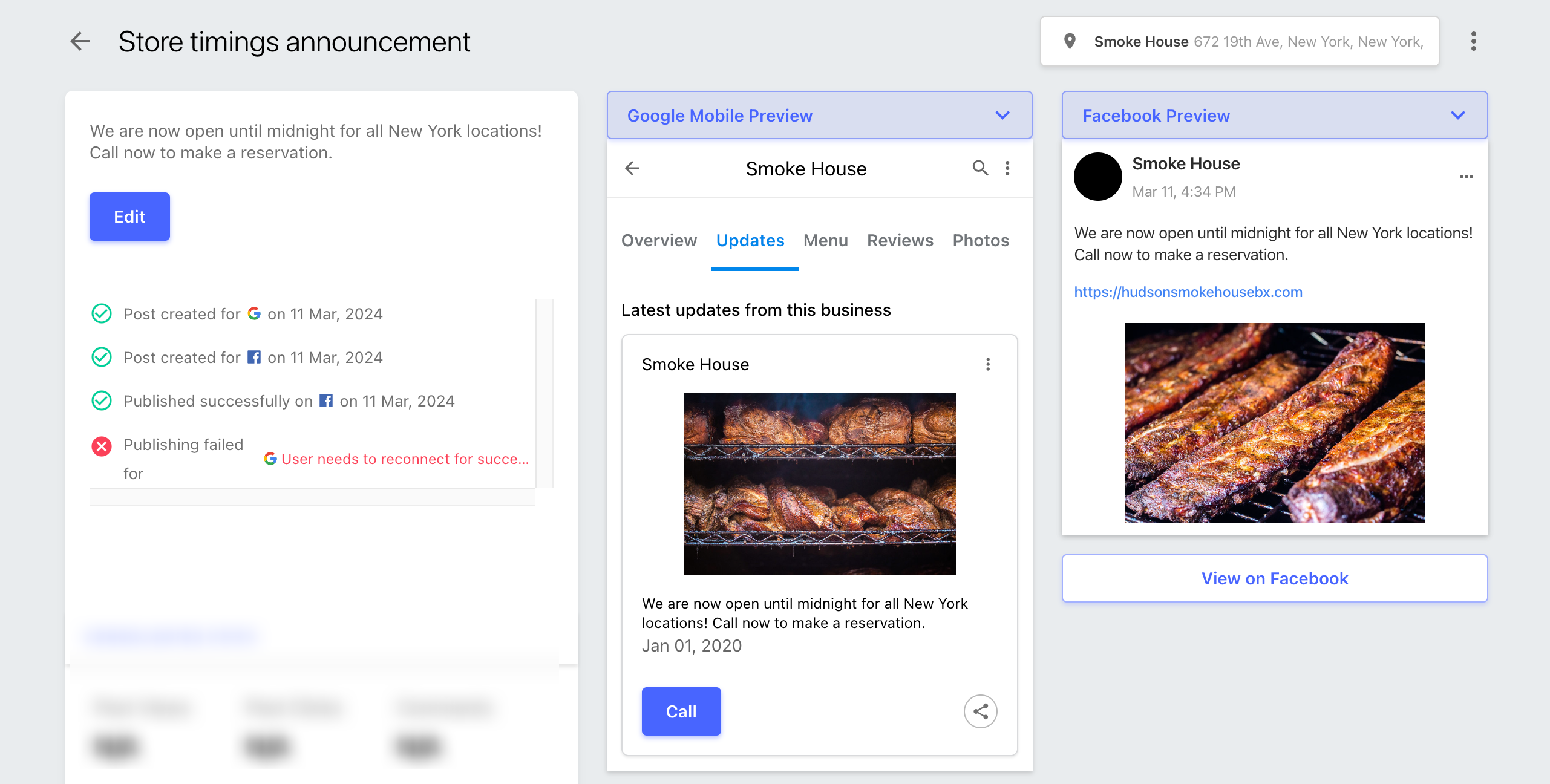Click the 'Jan 01, 2020' date text
The width and height of the screenshot is (1550, 784).
tap(692, 645)
